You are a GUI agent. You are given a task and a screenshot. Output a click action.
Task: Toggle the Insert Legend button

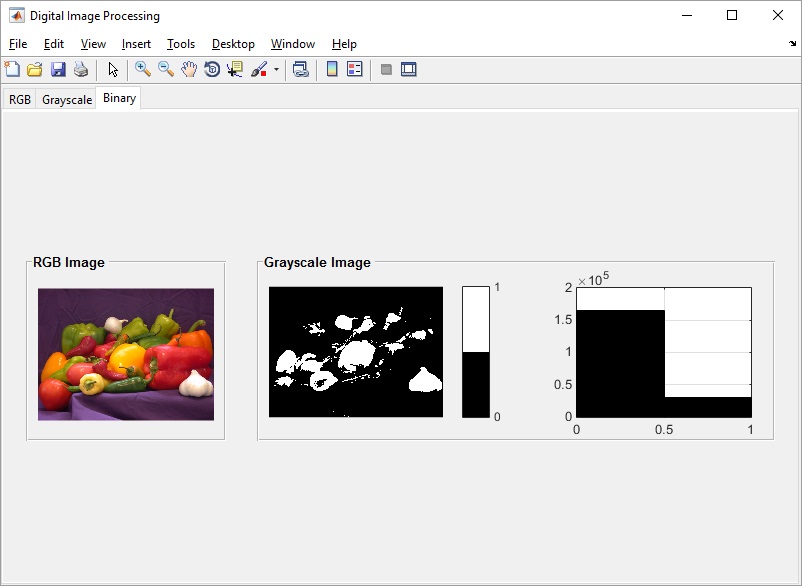tap(354, 69)
